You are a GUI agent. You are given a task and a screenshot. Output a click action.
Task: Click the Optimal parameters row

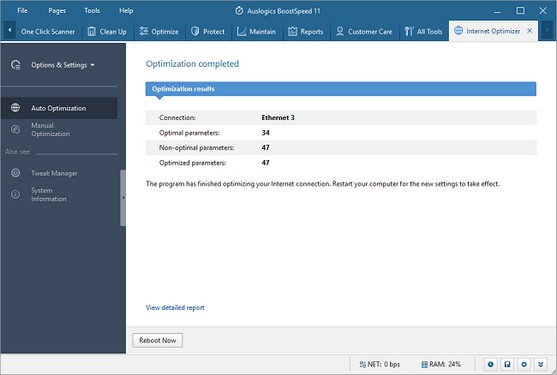click(341, 133)
